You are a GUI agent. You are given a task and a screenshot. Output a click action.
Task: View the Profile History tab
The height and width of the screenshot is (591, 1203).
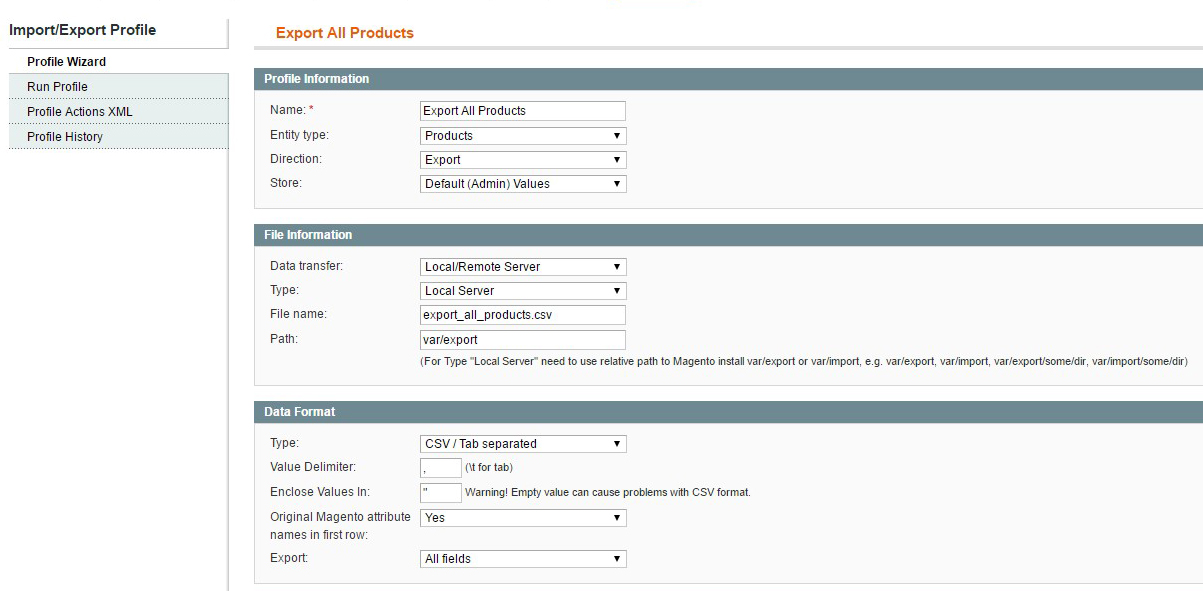tap(65, 137)
